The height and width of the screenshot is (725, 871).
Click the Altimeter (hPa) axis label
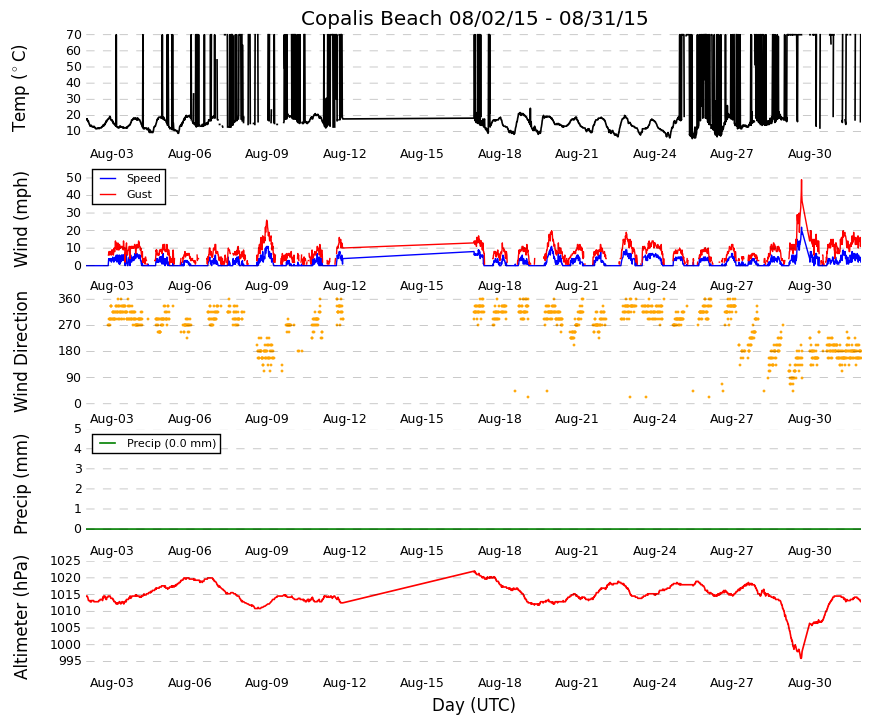tap(21, 617)
